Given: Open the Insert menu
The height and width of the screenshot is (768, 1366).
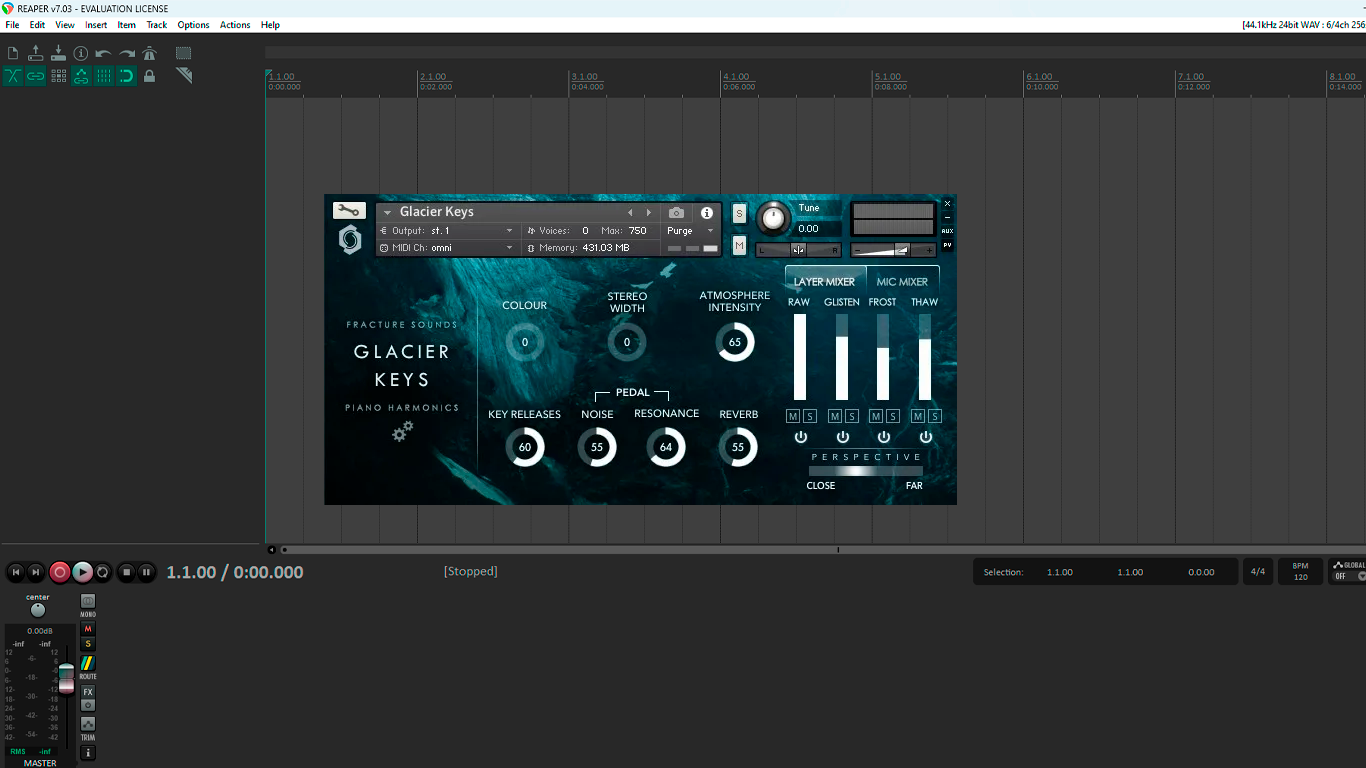Looking at the screenshot, I should [96, 25].
